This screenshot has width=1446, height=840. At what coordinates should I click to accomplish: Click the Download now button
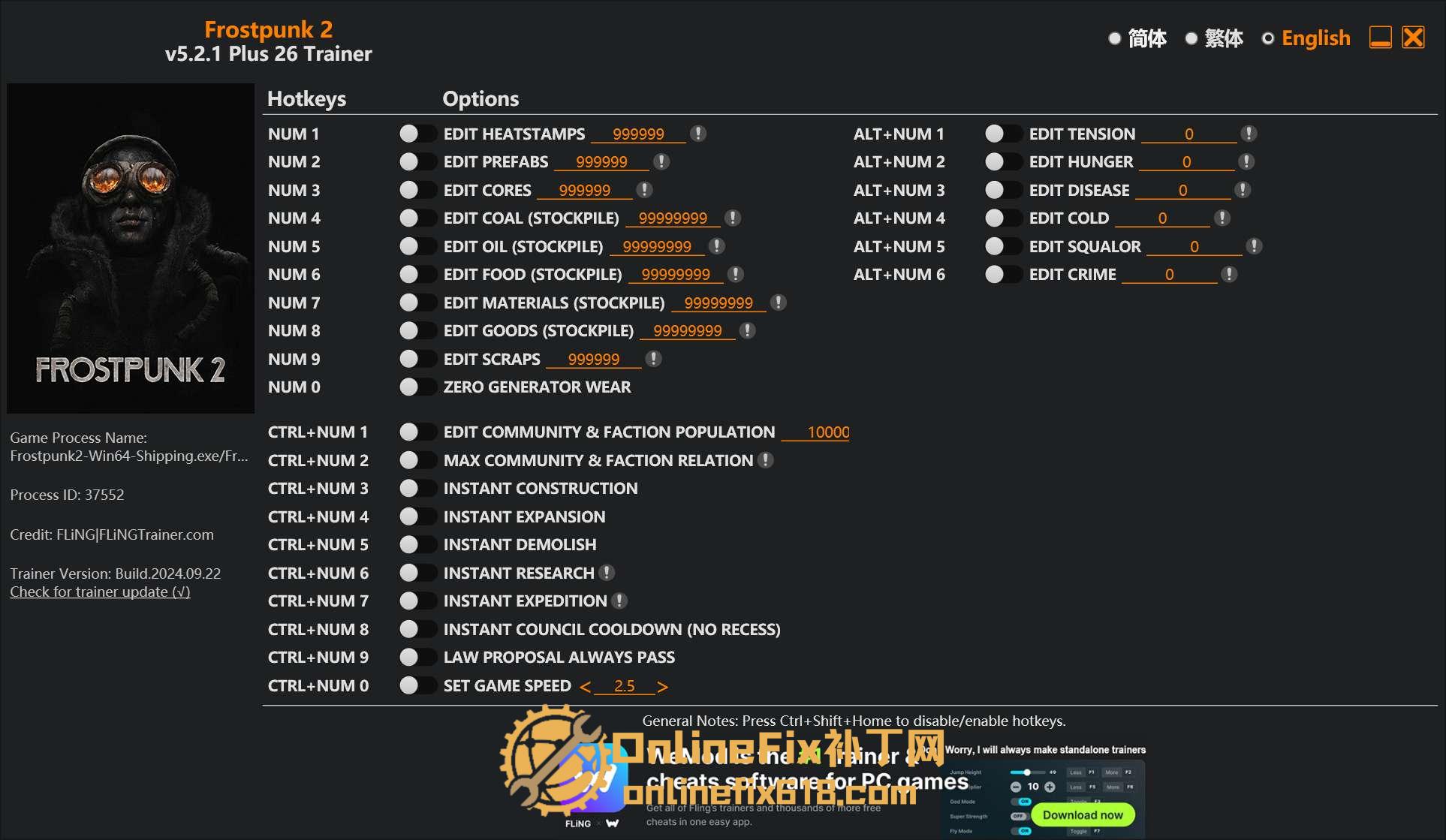coord(1083,814)
